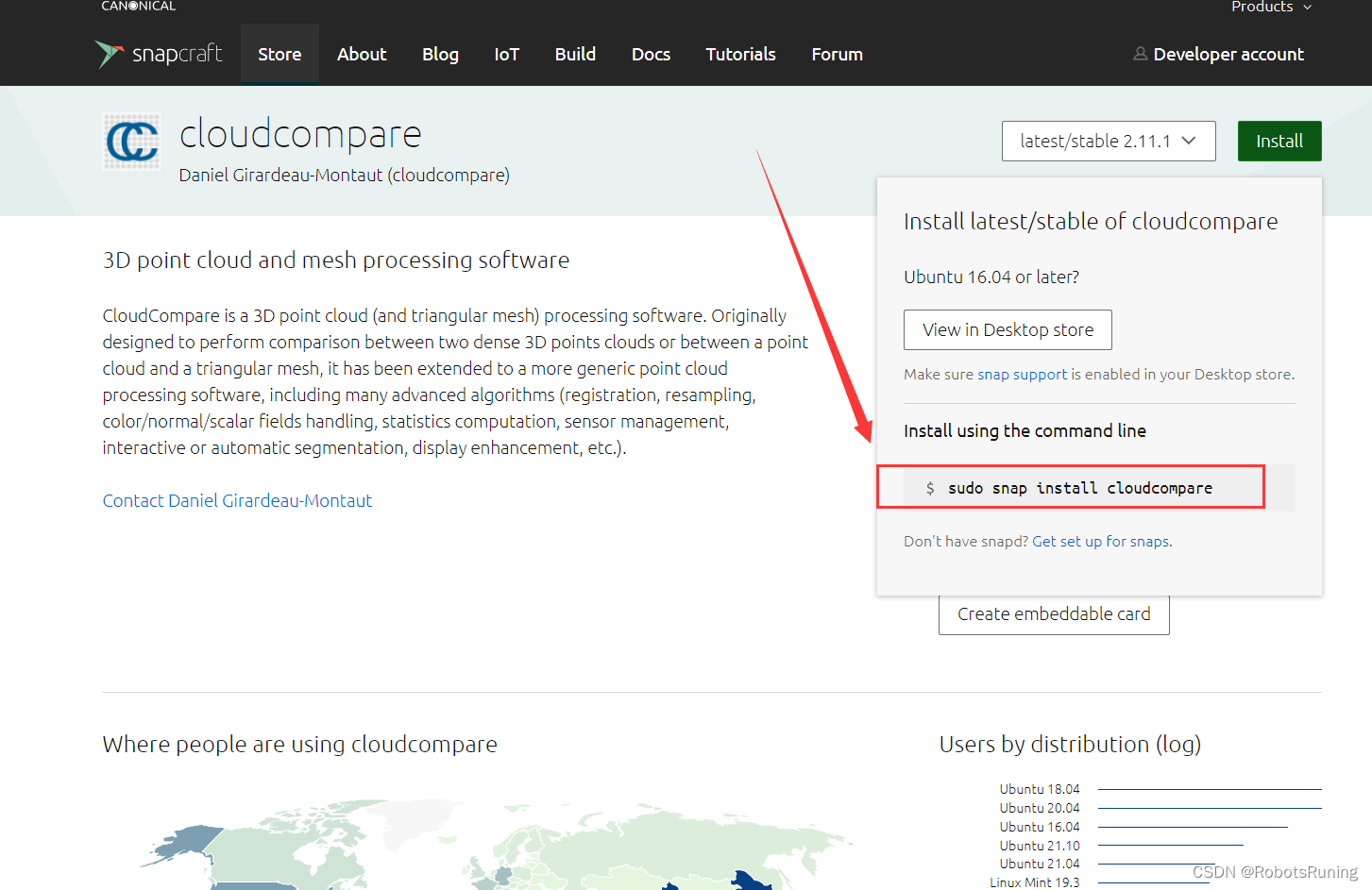Open the Tutorials page

[x=740, y=54]
